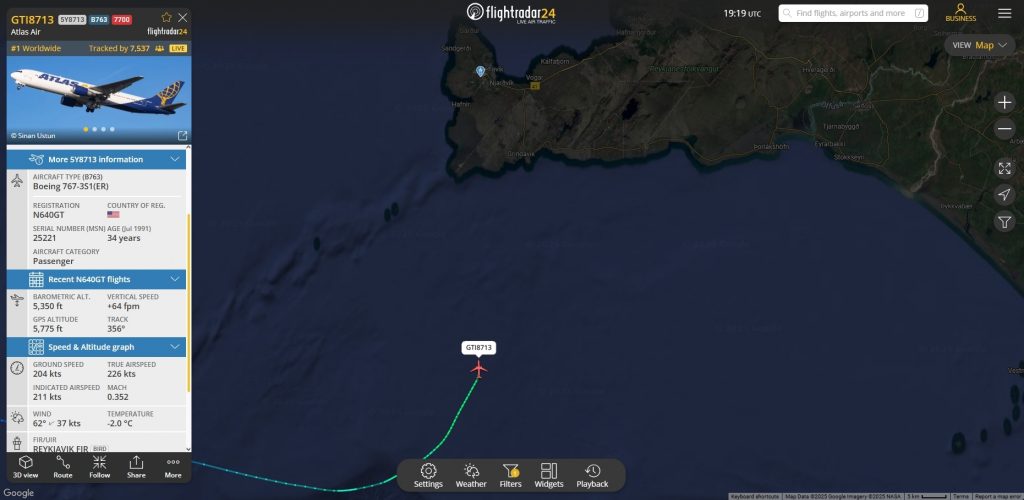Click the Find flights search field
The height and width of the screenshot is (500, 1024).
853,13
